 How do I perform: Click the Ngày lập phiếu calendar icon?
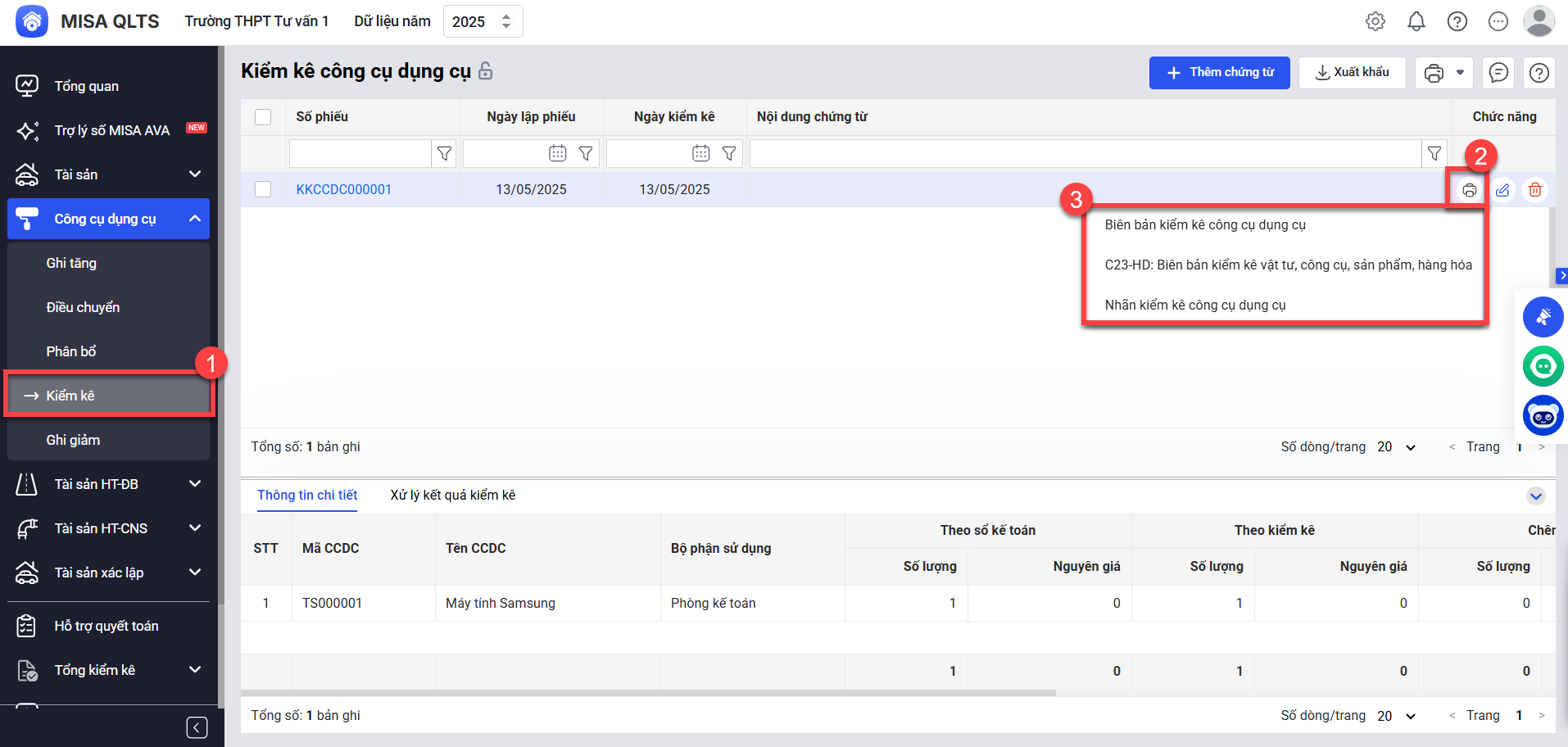(x=557, y=153)
